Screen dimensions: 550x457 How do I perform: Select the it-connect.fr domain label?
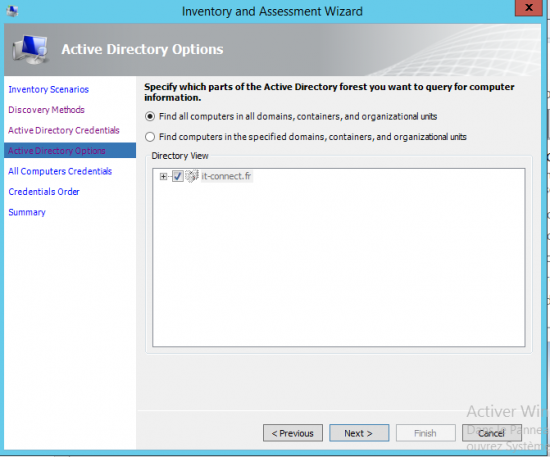point(226,176)
